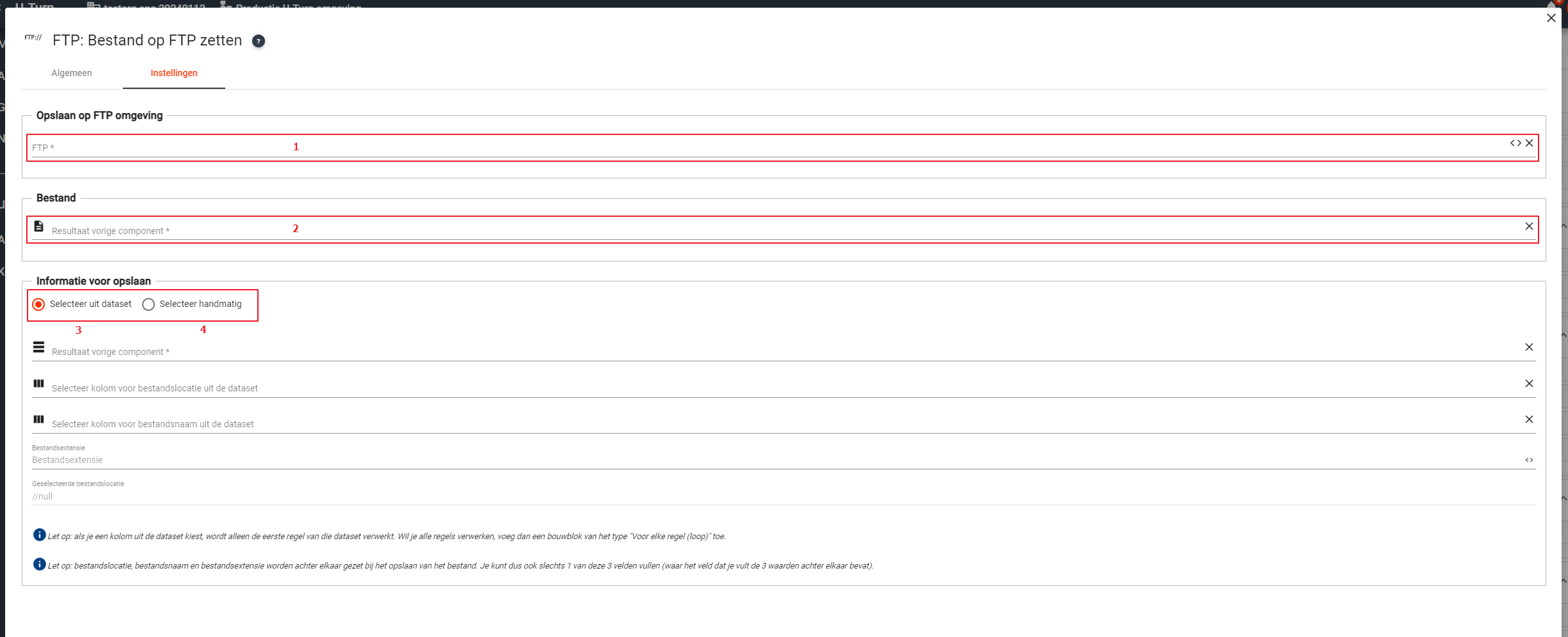
Task: Select the 'Selecteer uit dataset' radio button
Action: pos(39,304)
